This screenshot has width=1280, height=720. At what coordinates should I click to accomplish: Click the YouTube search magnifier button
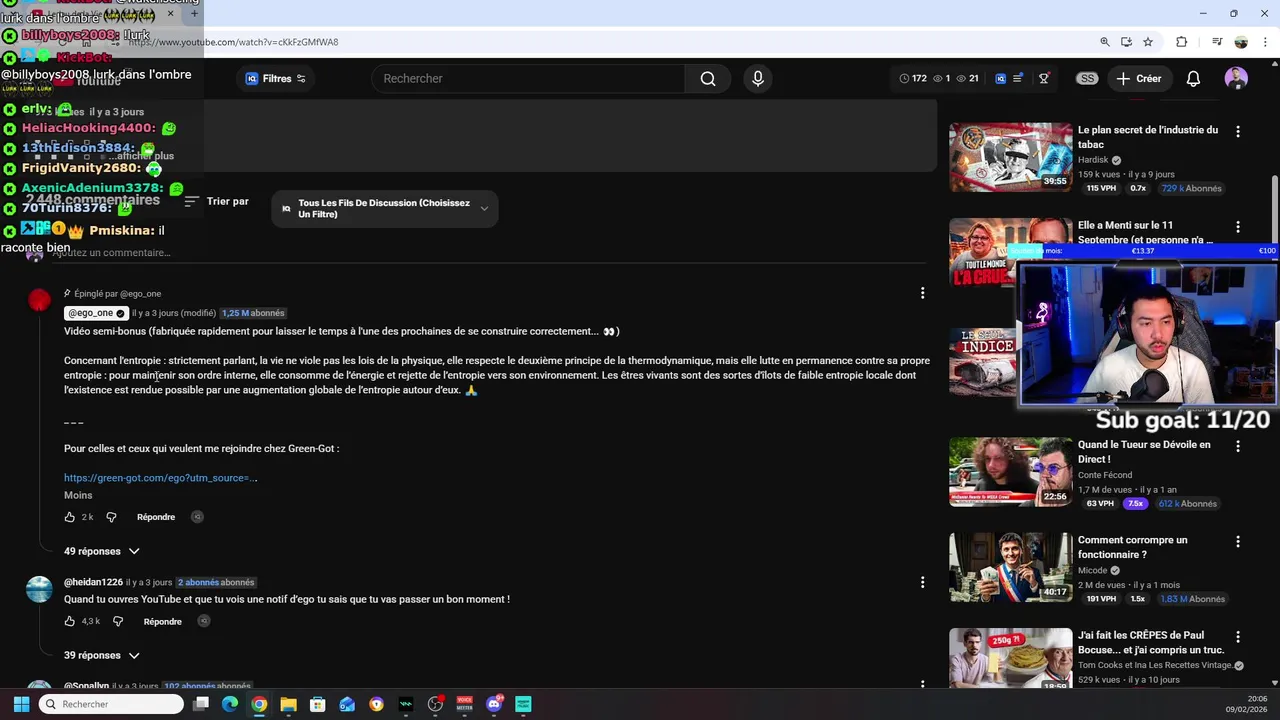(708, 79)
